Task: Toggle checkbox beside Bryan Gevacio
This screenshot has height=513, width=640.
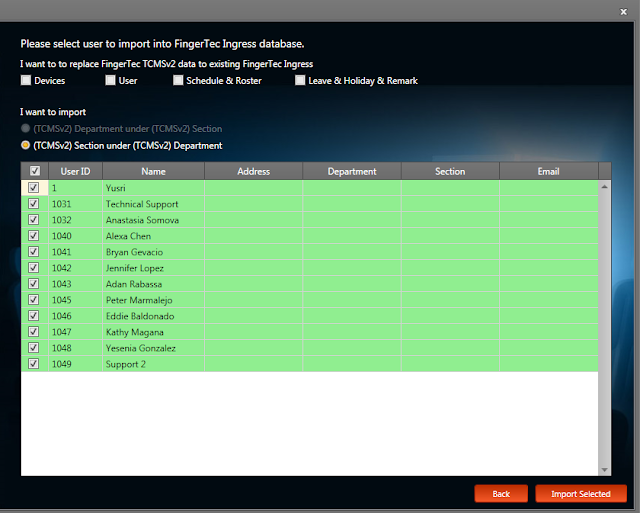Action: point(33,251)
